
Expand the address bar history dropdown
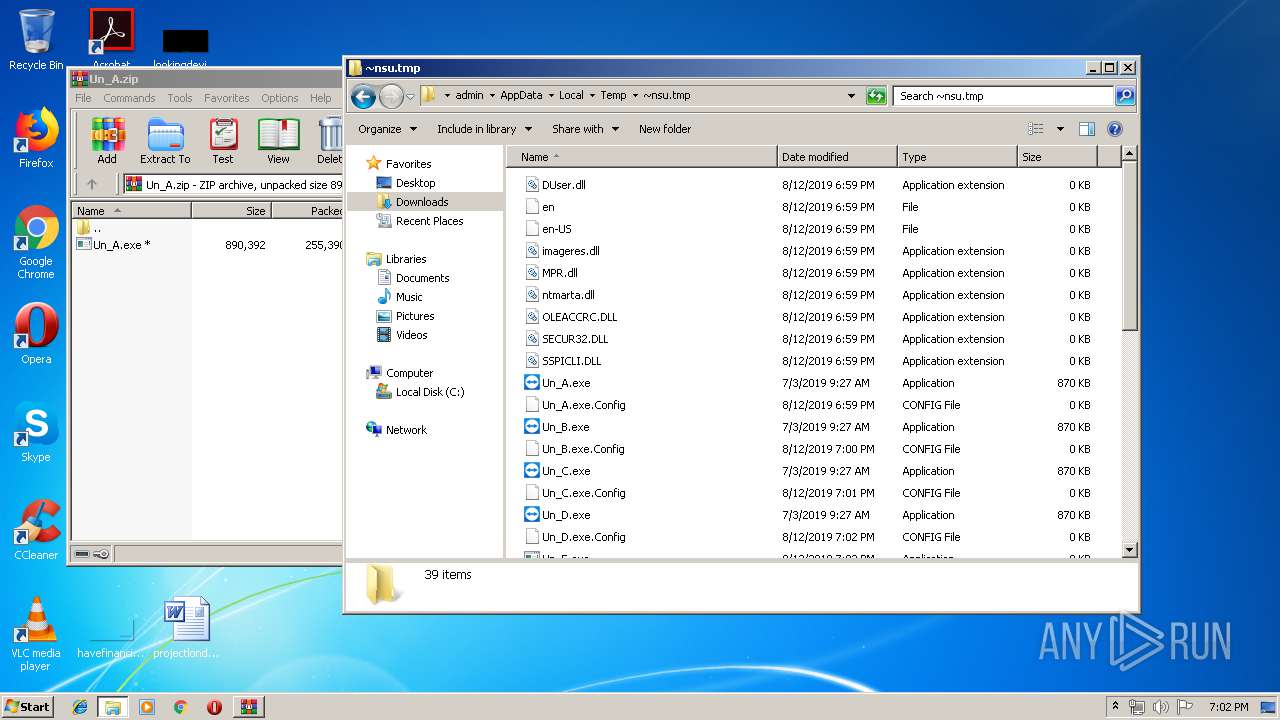pyautogui.click(x=851, y=96)
